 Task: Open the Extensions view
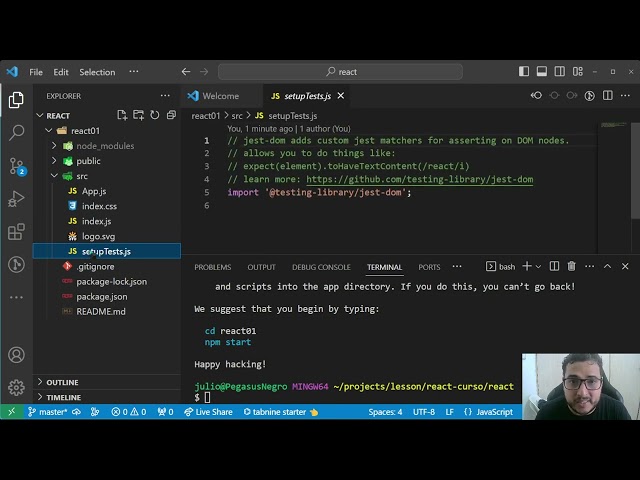[16, 232]
